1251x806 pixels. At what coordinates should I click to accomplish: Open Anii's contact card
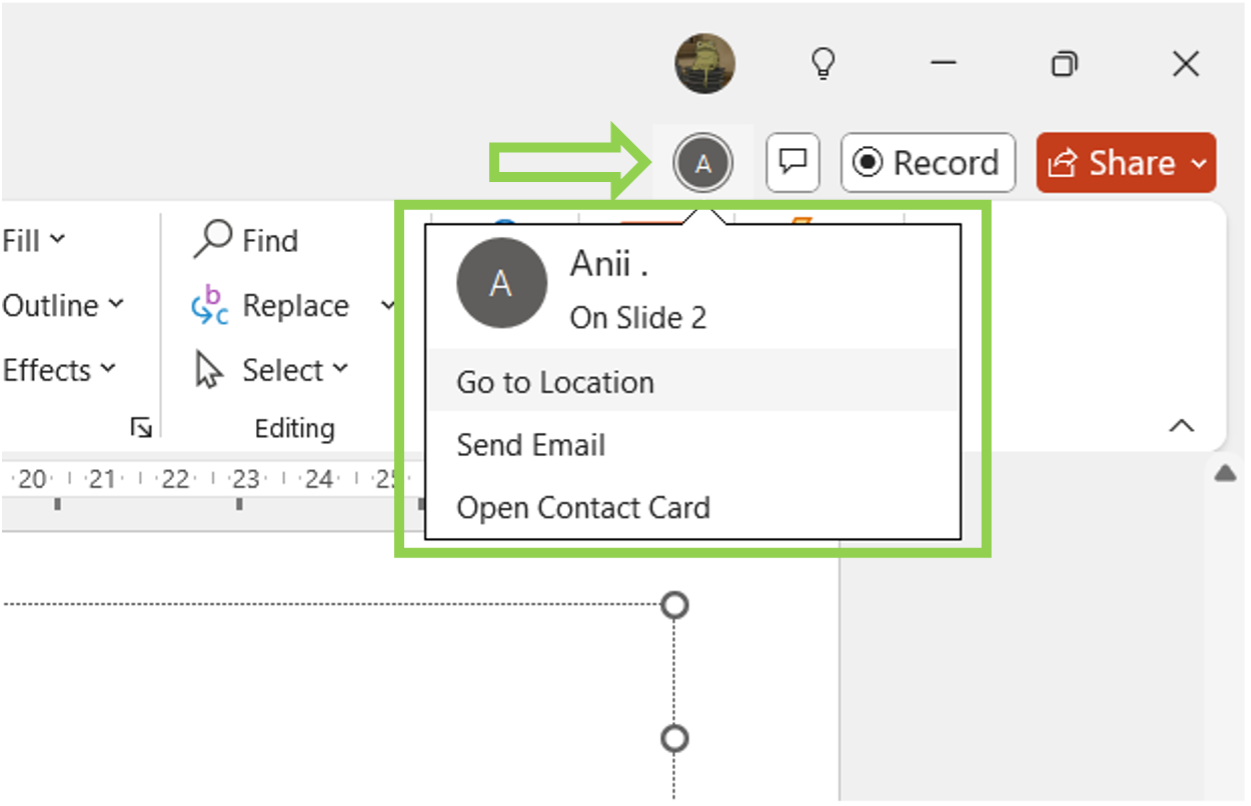(583, 507)
